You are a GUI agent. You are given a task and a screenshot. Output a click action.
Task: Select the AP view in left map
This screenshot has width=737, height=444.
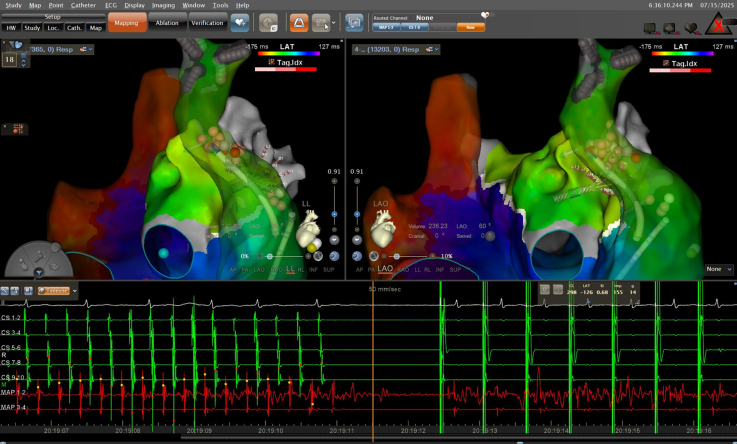tap(233, 270)
